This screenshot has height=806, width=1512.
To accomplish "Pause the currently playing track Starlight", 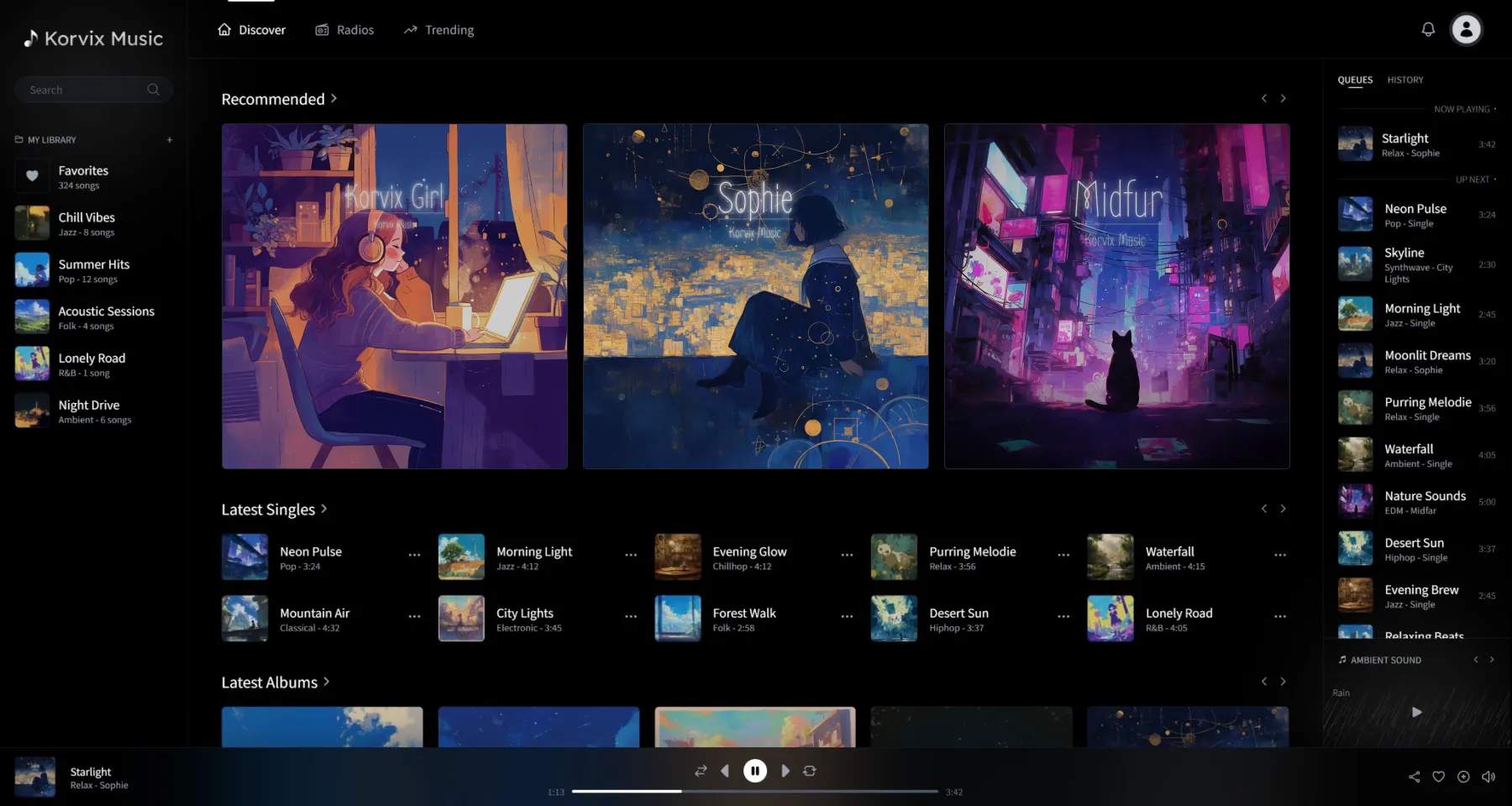I will pos(754,770).
